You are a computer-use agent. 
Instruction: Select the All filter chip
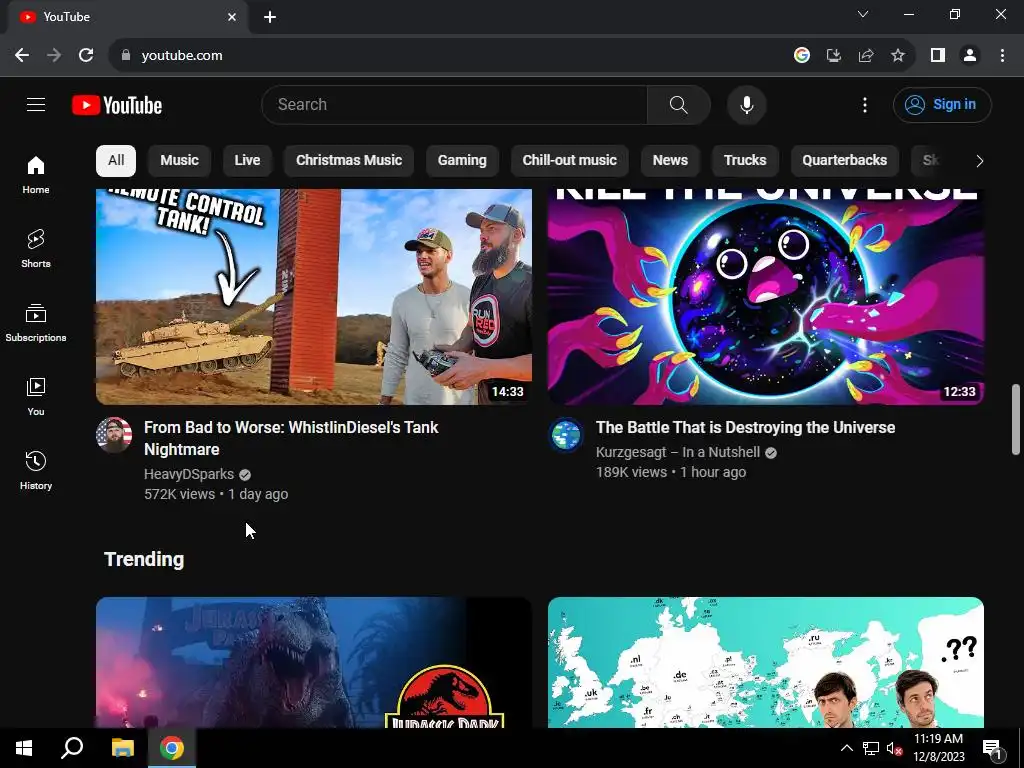click(116, 161)
